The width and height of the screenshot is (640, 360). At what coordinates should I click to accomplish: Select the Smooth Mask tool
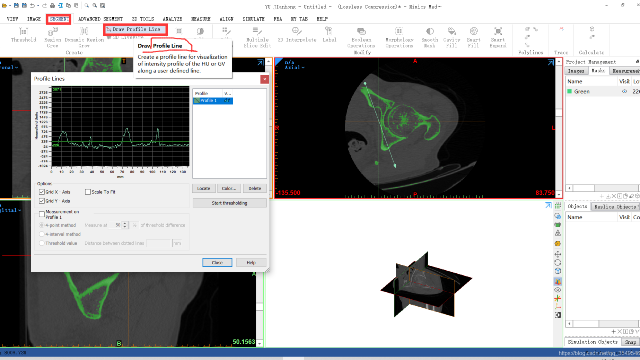(429, 37)
